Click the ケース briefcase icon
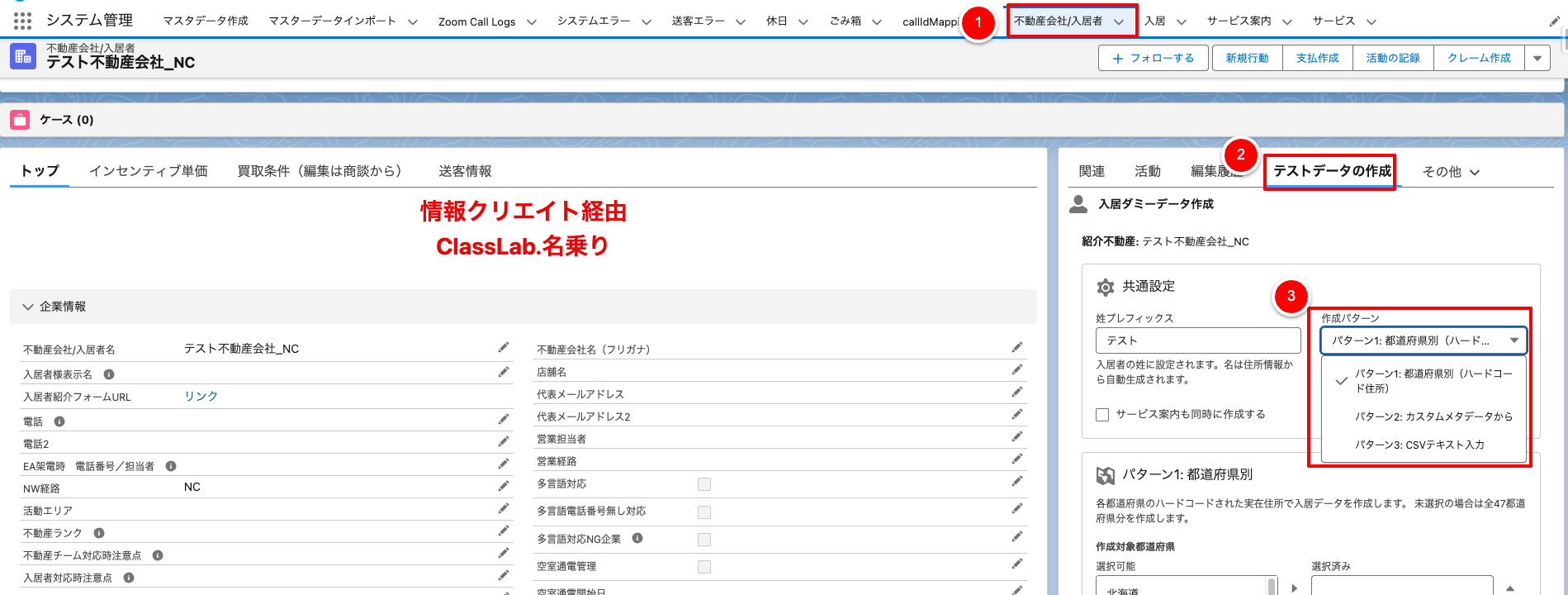Screen dimensions: 1568x595 click(20, 120)
